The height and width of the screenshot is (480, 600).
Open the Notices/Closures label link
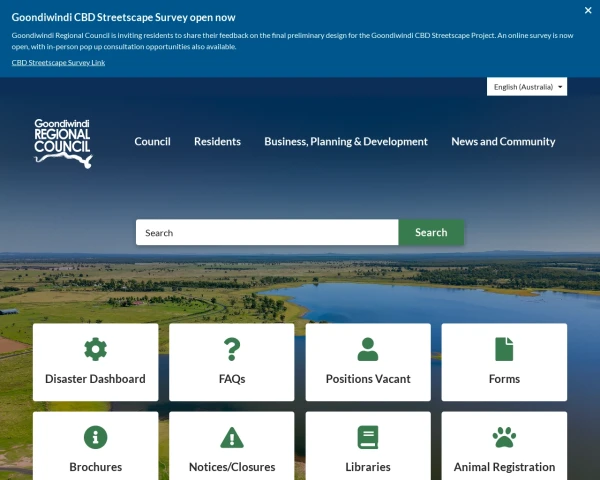(x=232, y=467)
